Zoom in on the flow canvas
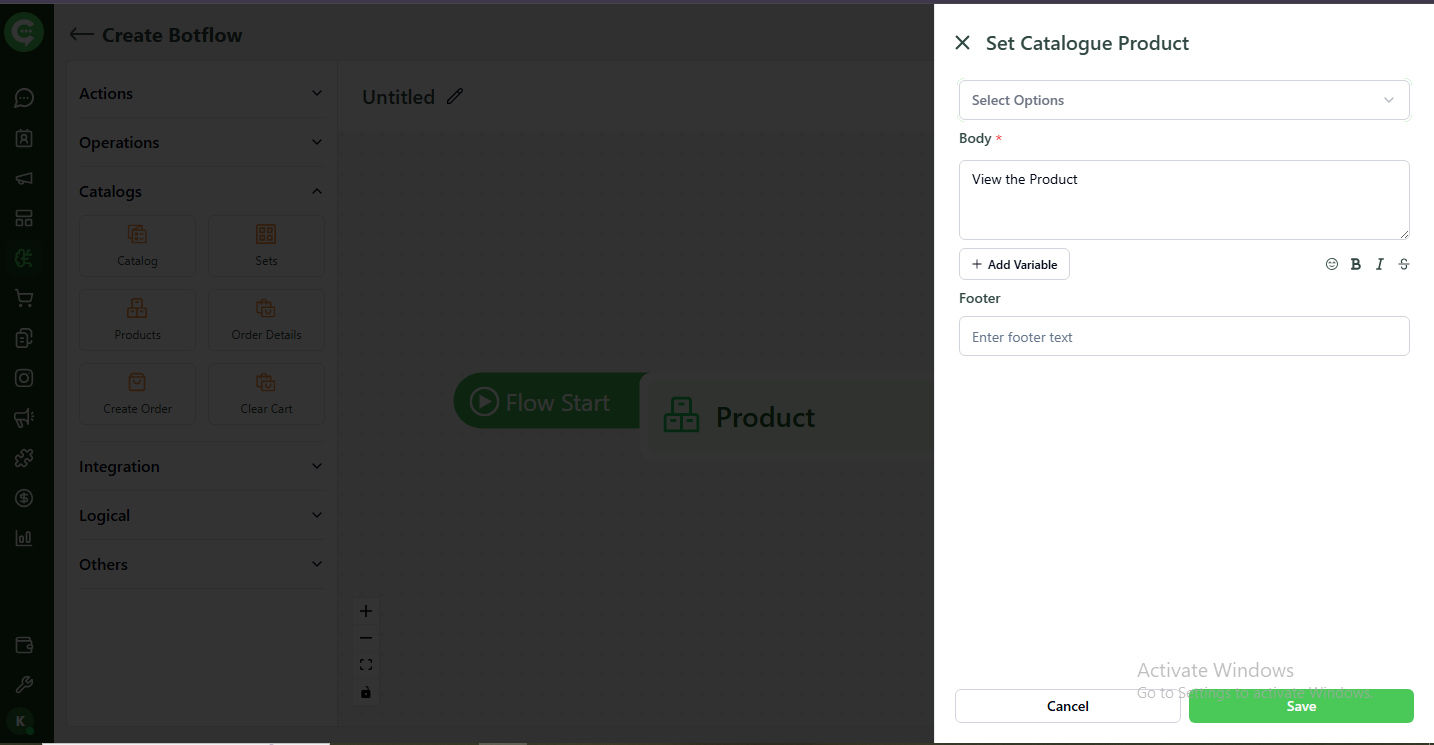This screenshot has height=745, width=1434. 366,610
